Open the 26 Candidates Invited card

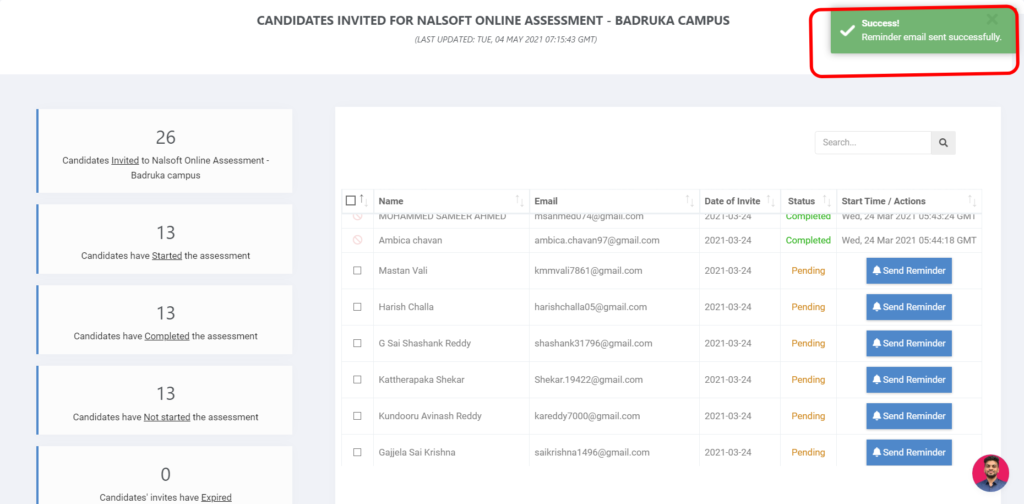pos(165,151)
